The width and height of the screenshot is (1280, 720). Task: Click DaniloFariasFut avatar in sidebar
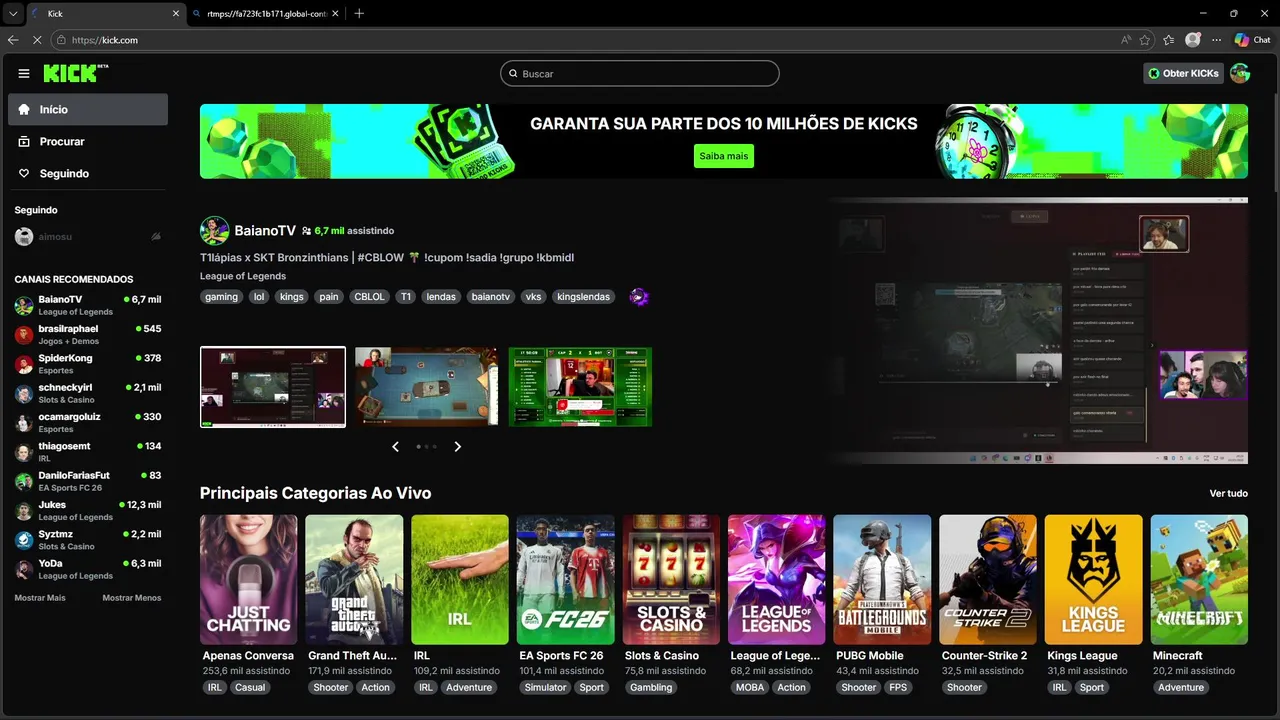[24, 482]
